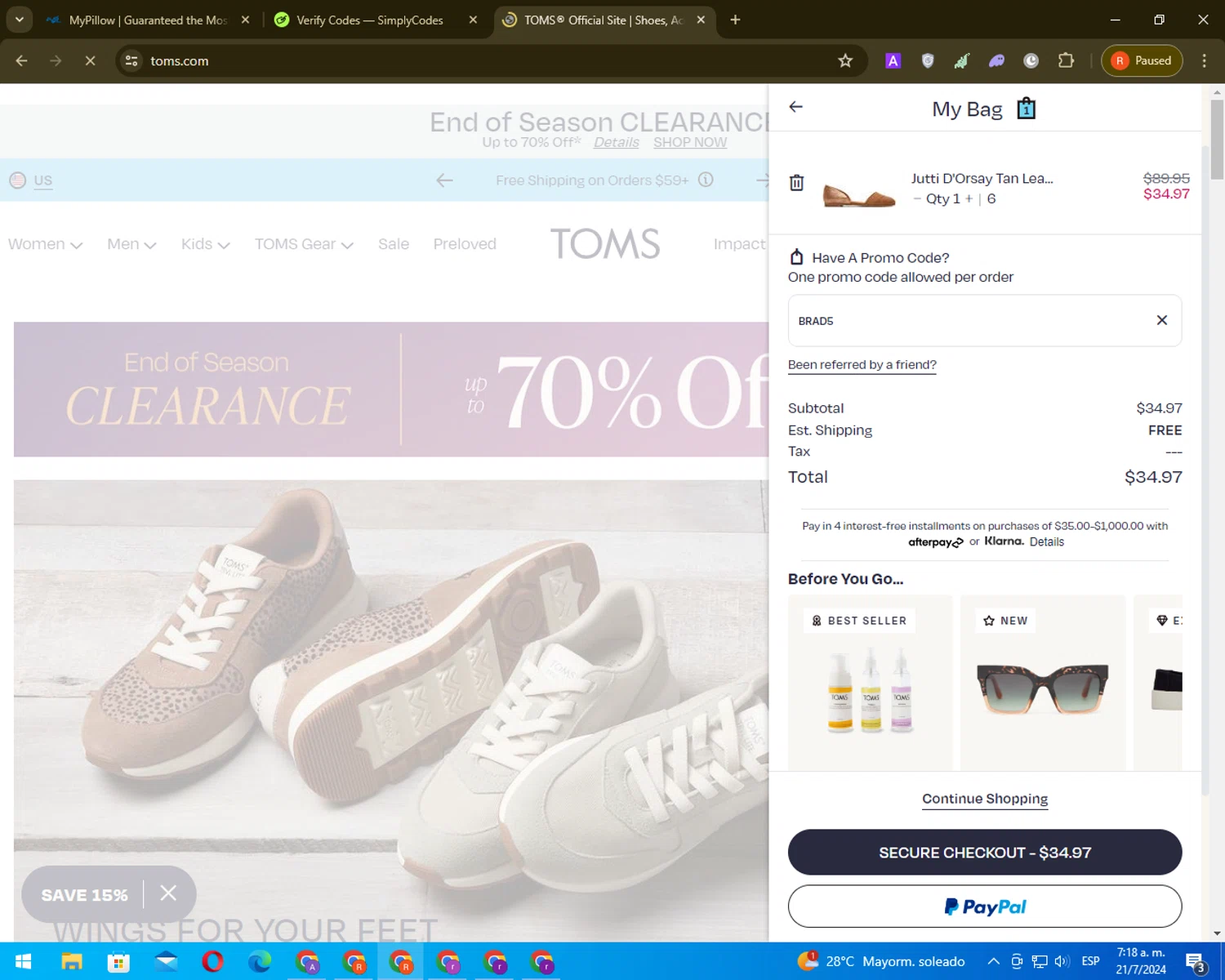Click the My Bag shopping bag icon
1225x980 pixels.
point(1026,108)
